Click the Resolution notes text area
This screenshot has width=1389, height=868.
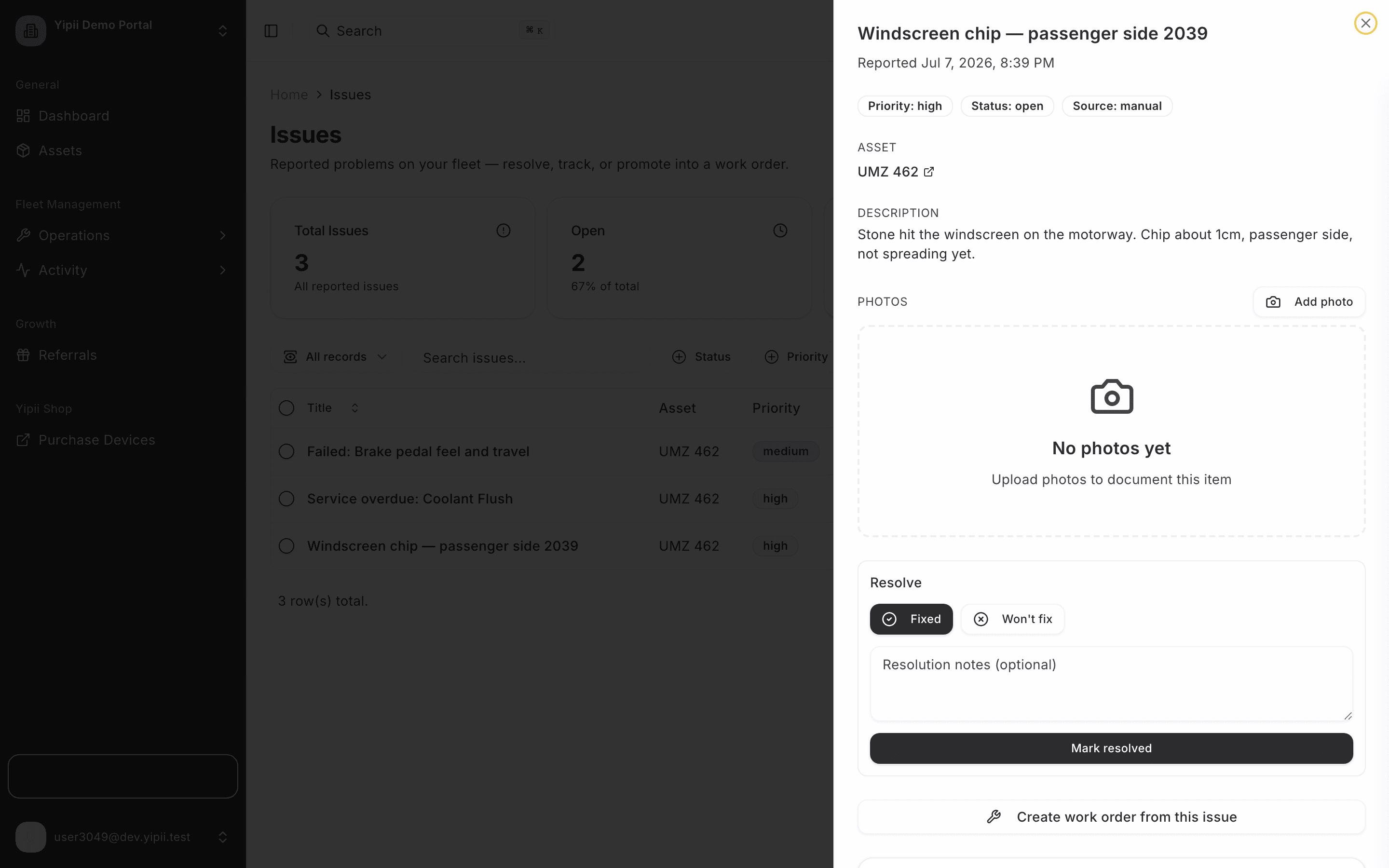coord(1111,684)
